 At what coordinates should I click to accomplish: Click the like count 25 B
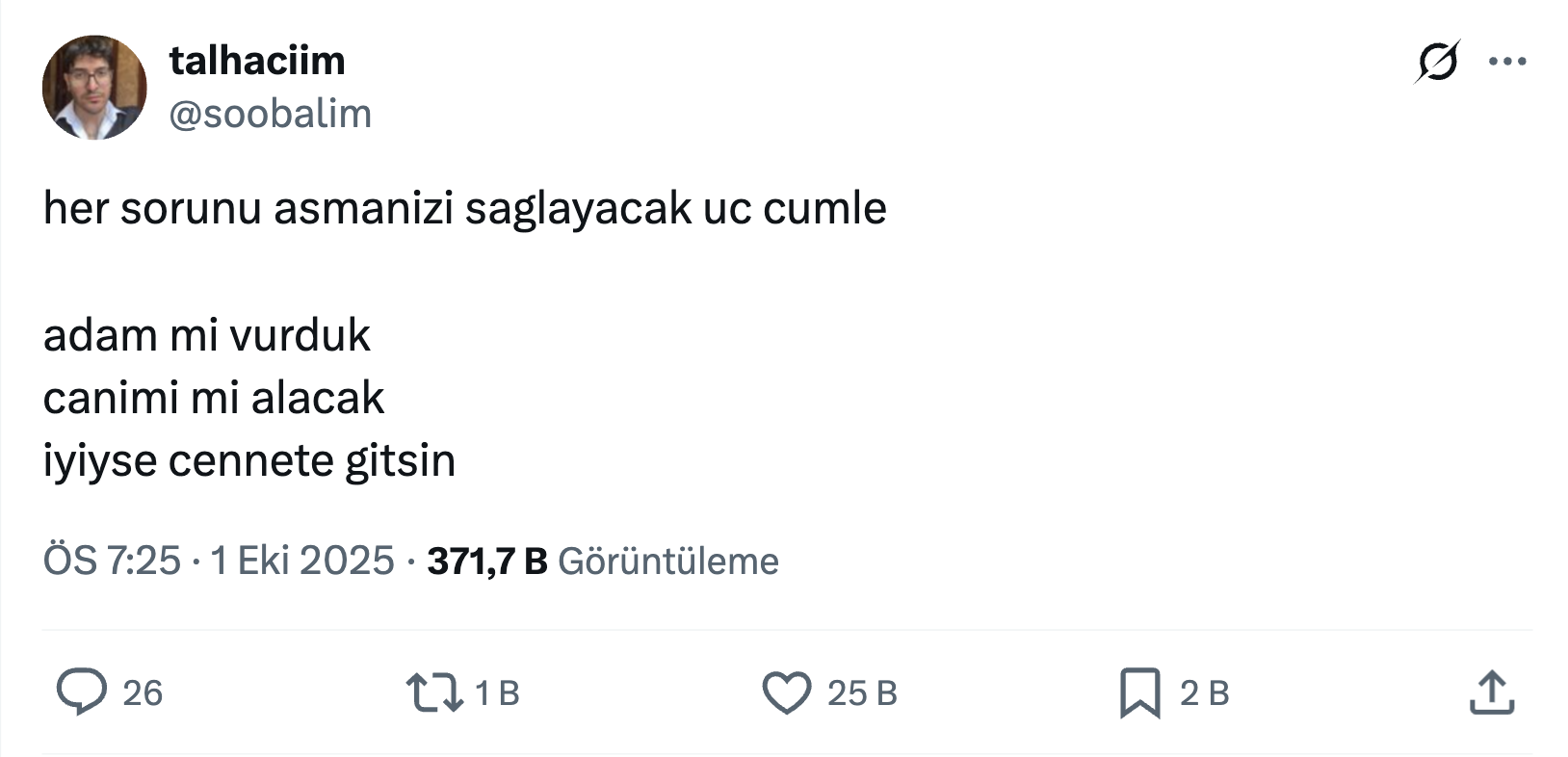(862, 693)
